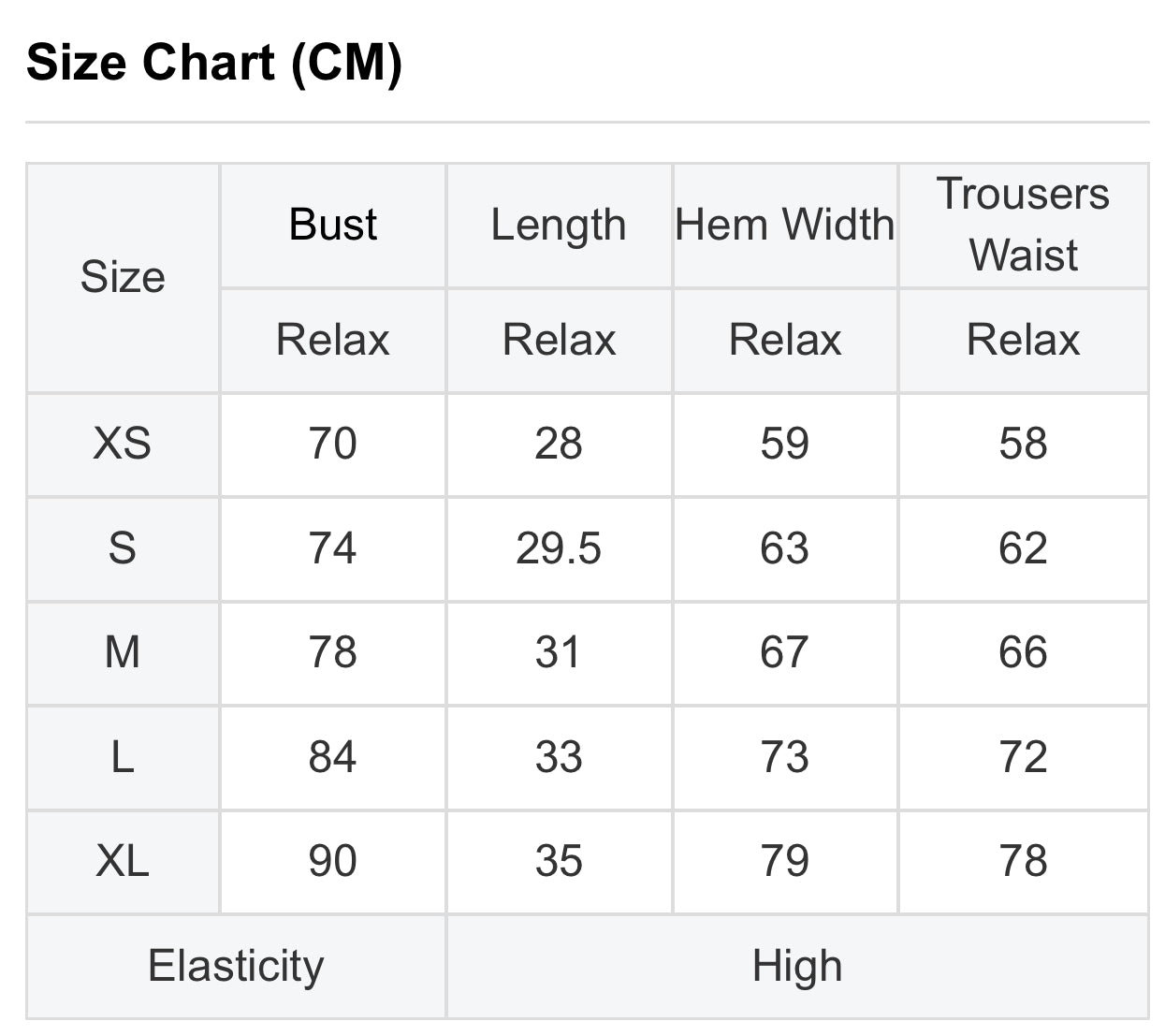This screenshot has height=1036, width=1165.
Task: Select the Hem Width column header
Action: pyautogui.click(x=784, y=225)
